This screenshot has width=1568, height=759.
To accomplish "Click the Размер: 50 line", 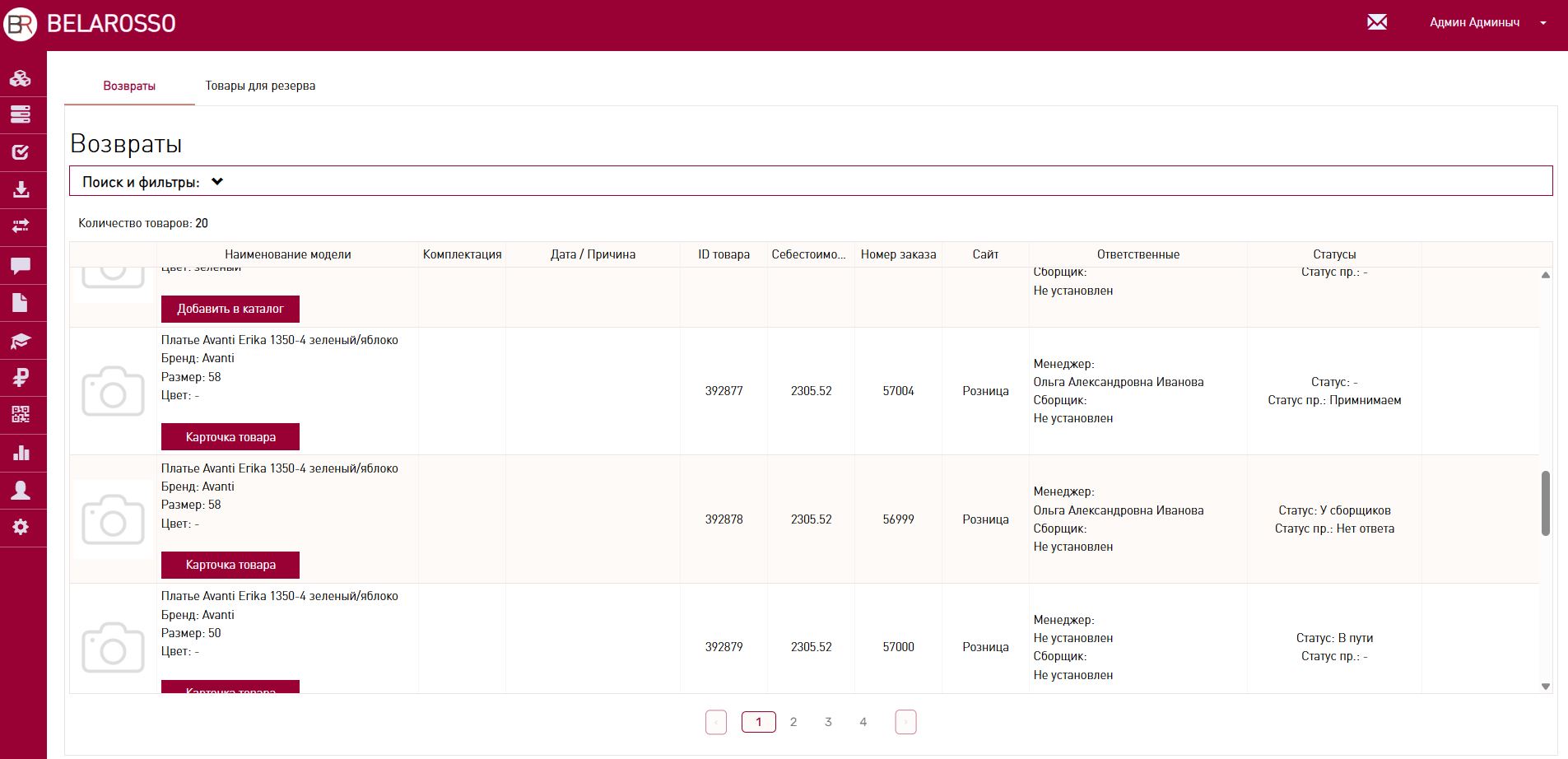I will (x=191, y=633).
